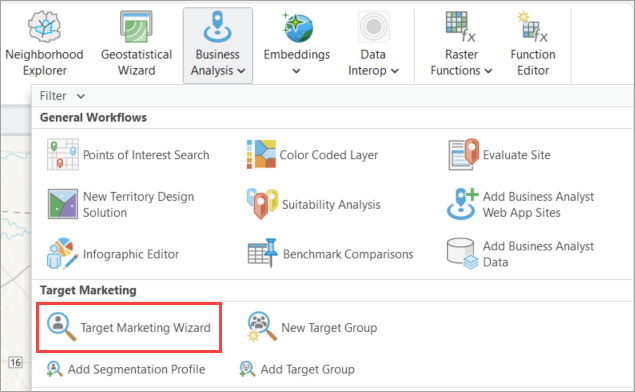Select Add Business Analyst Data text
The width and height of the screenshot is (635, 392).
(x=538, y=254)
